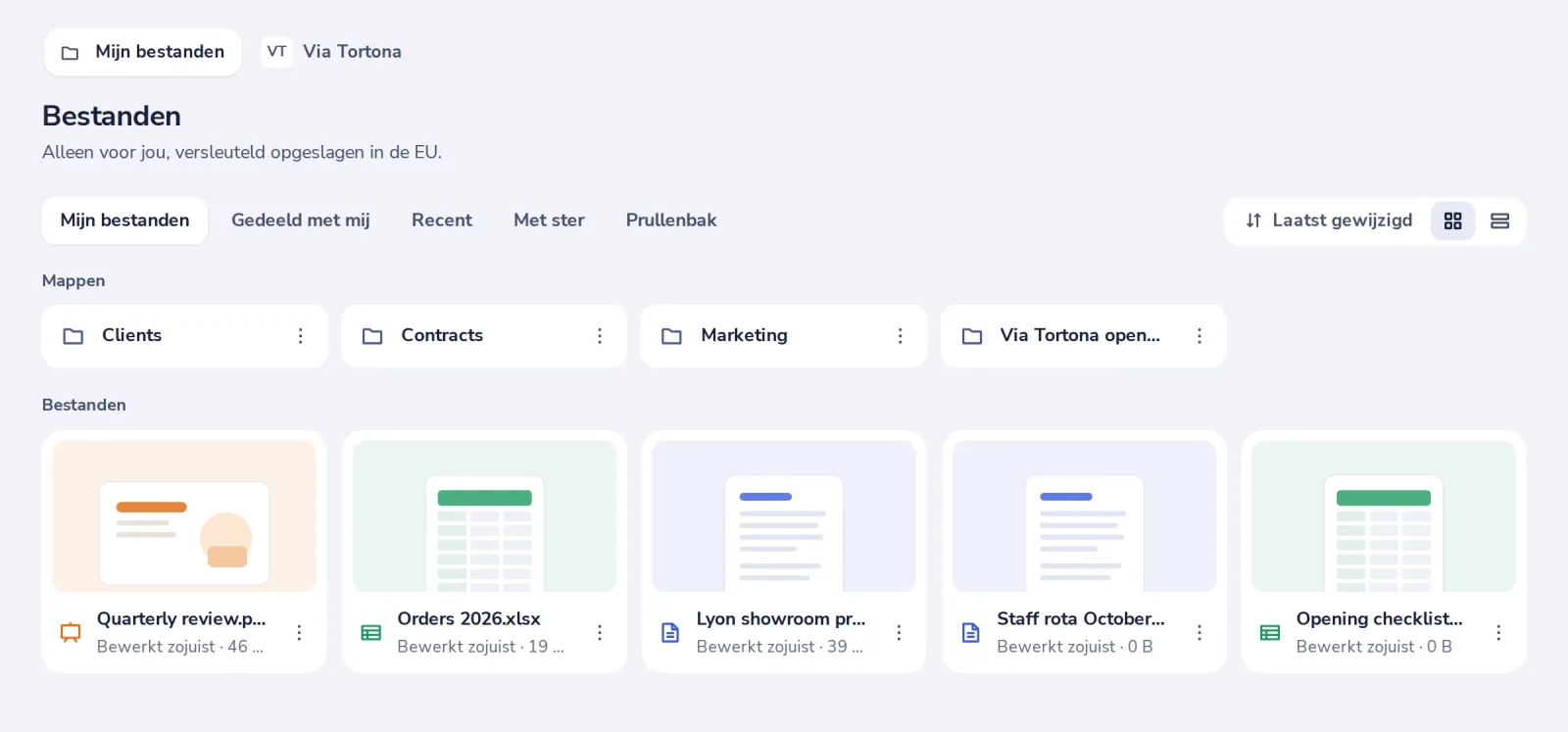Open three-dot menu for Via Tortona folder

click(1199, 336)
